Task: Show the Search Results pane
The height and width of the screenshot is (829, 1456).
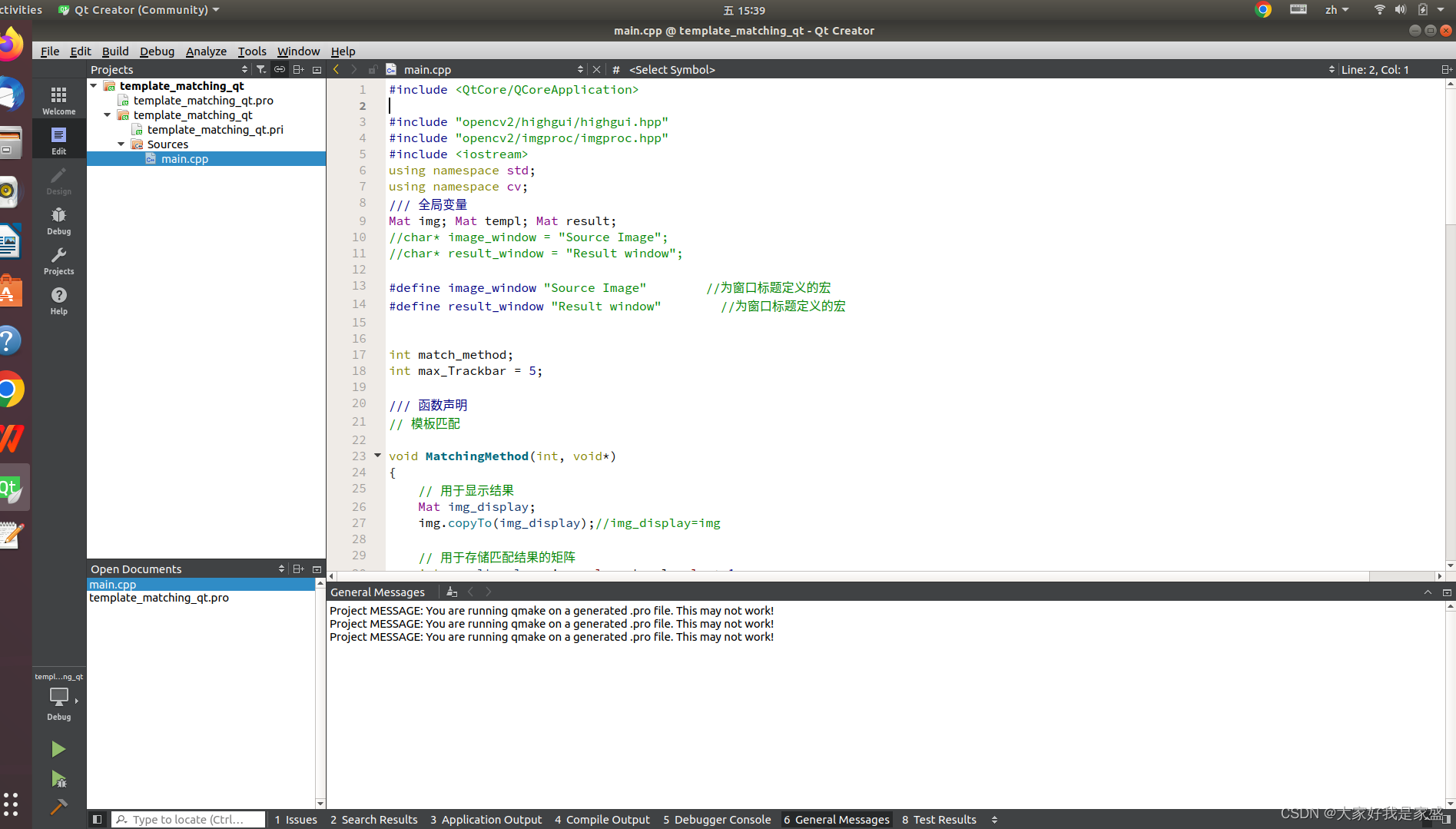Action: click(374, 820)
